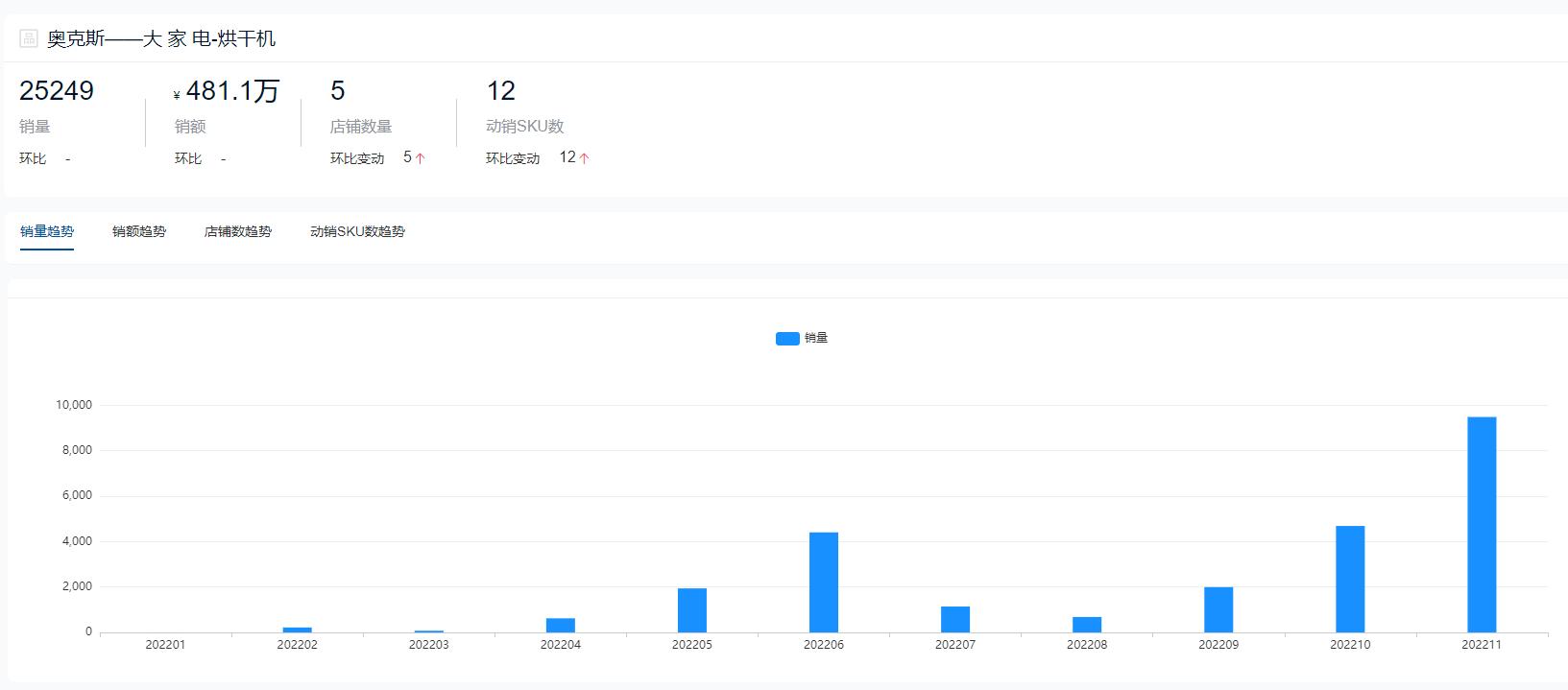Open the 店铺数趋势 tab

tap(238, 231)
